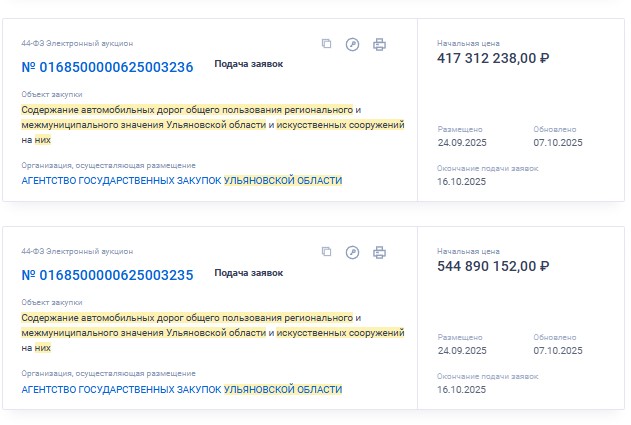Click the submission deadline 16.10.2025 in the first card
Screen dimensions: 631x425
461,182
